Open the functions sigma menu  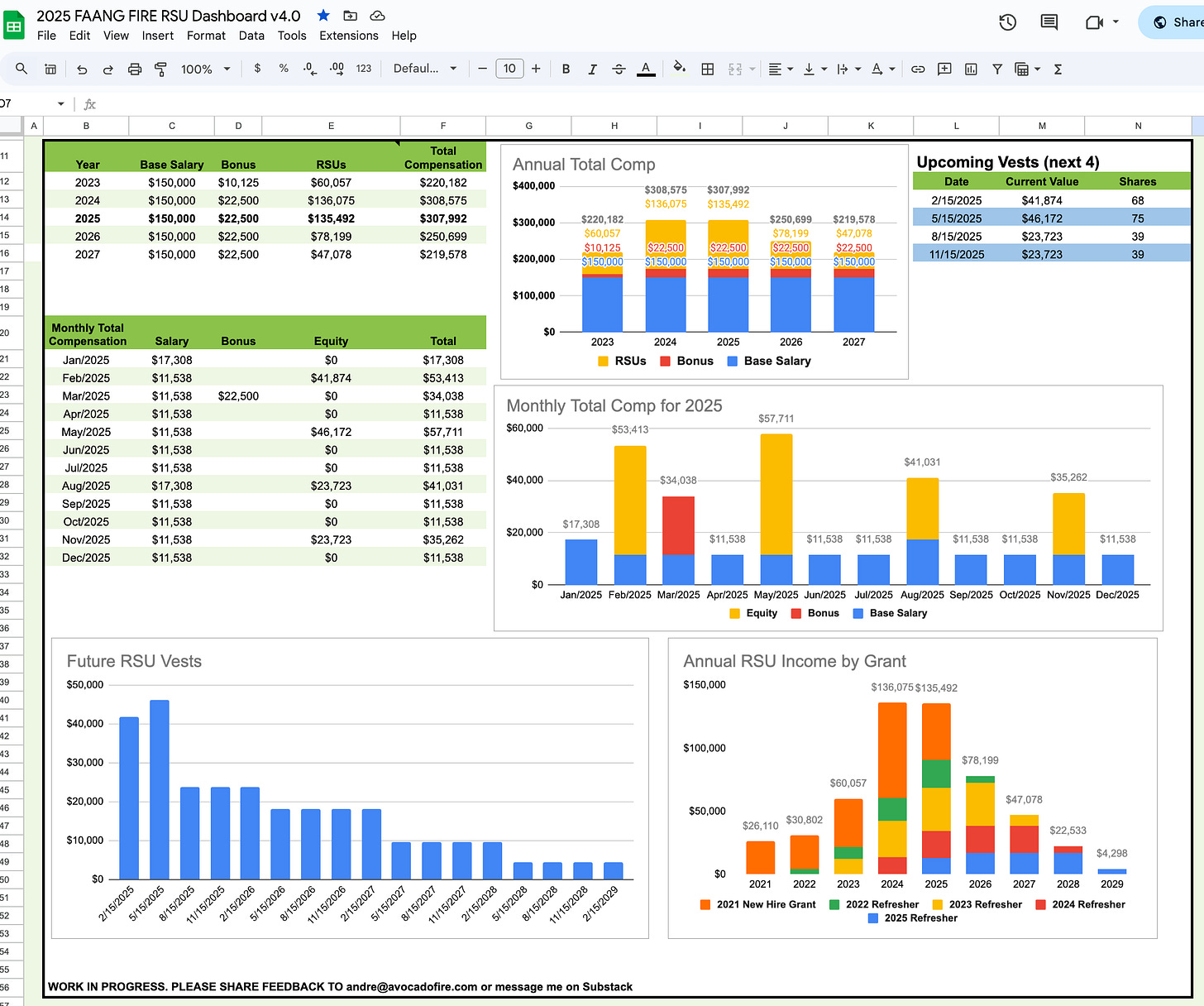tap(1058, 69)
